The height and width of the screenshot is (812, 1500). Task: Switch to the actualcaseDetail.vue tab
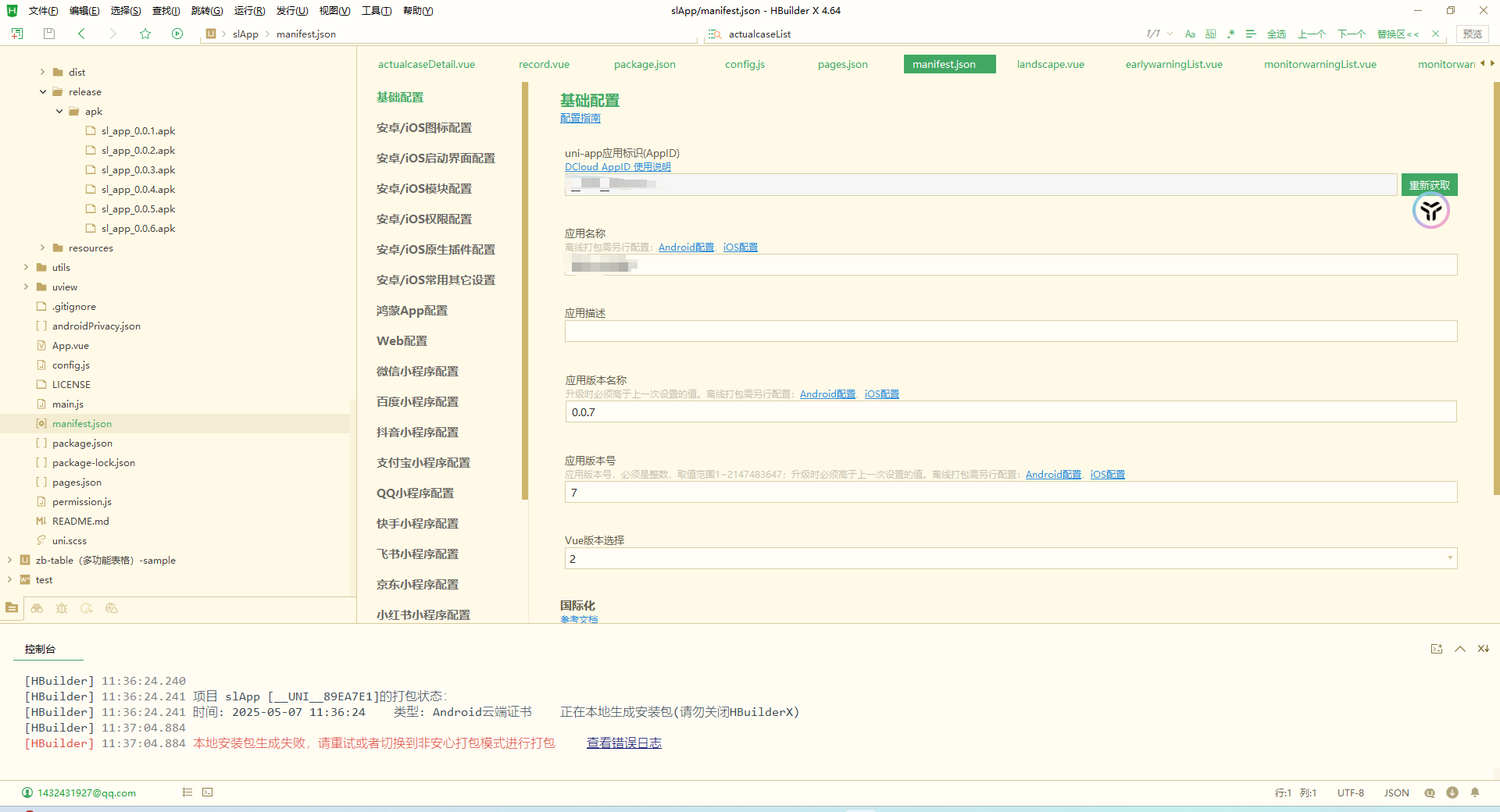pos(427,64)
